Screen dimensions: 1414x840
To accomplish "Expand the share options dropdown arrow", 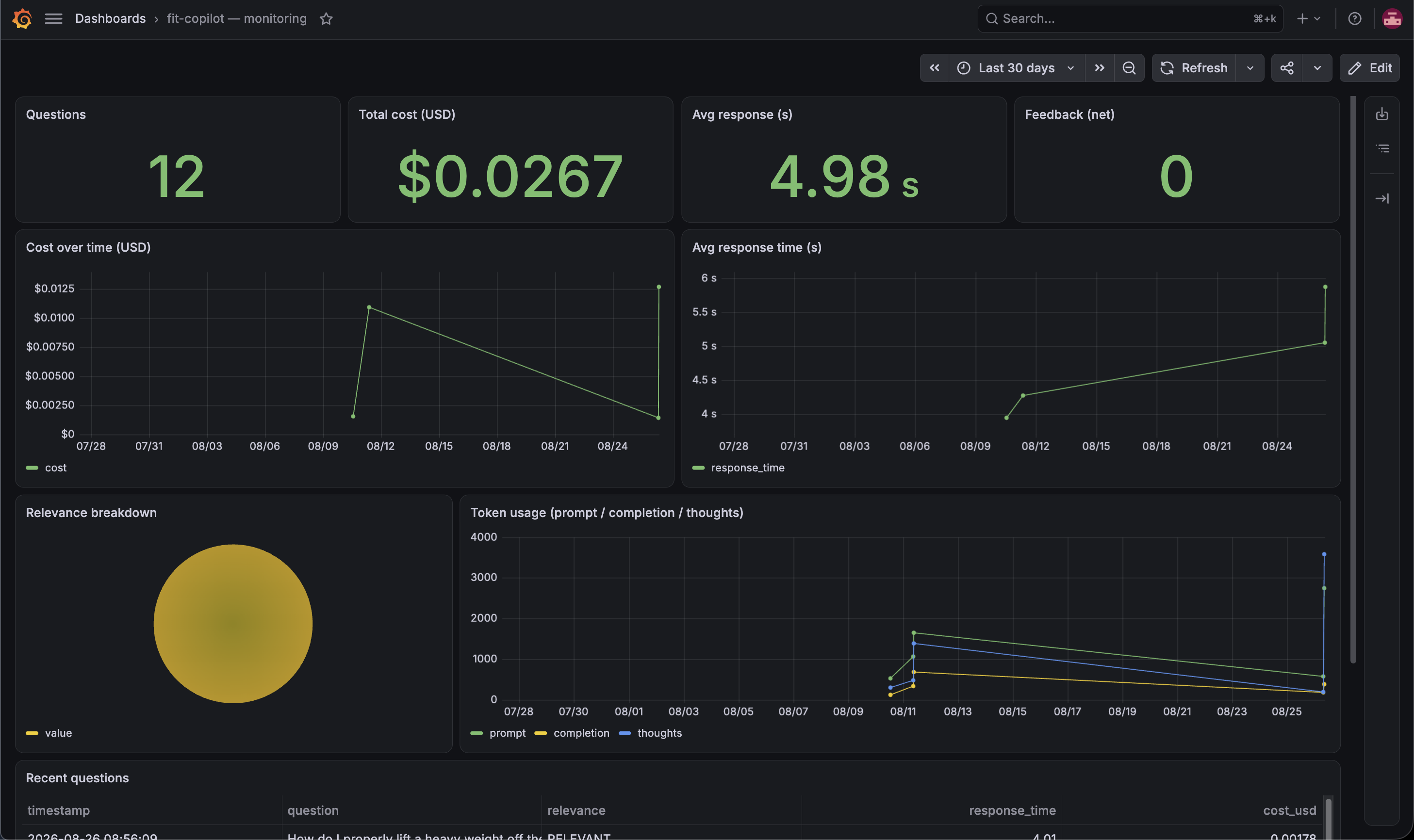I will point(1317,68).
